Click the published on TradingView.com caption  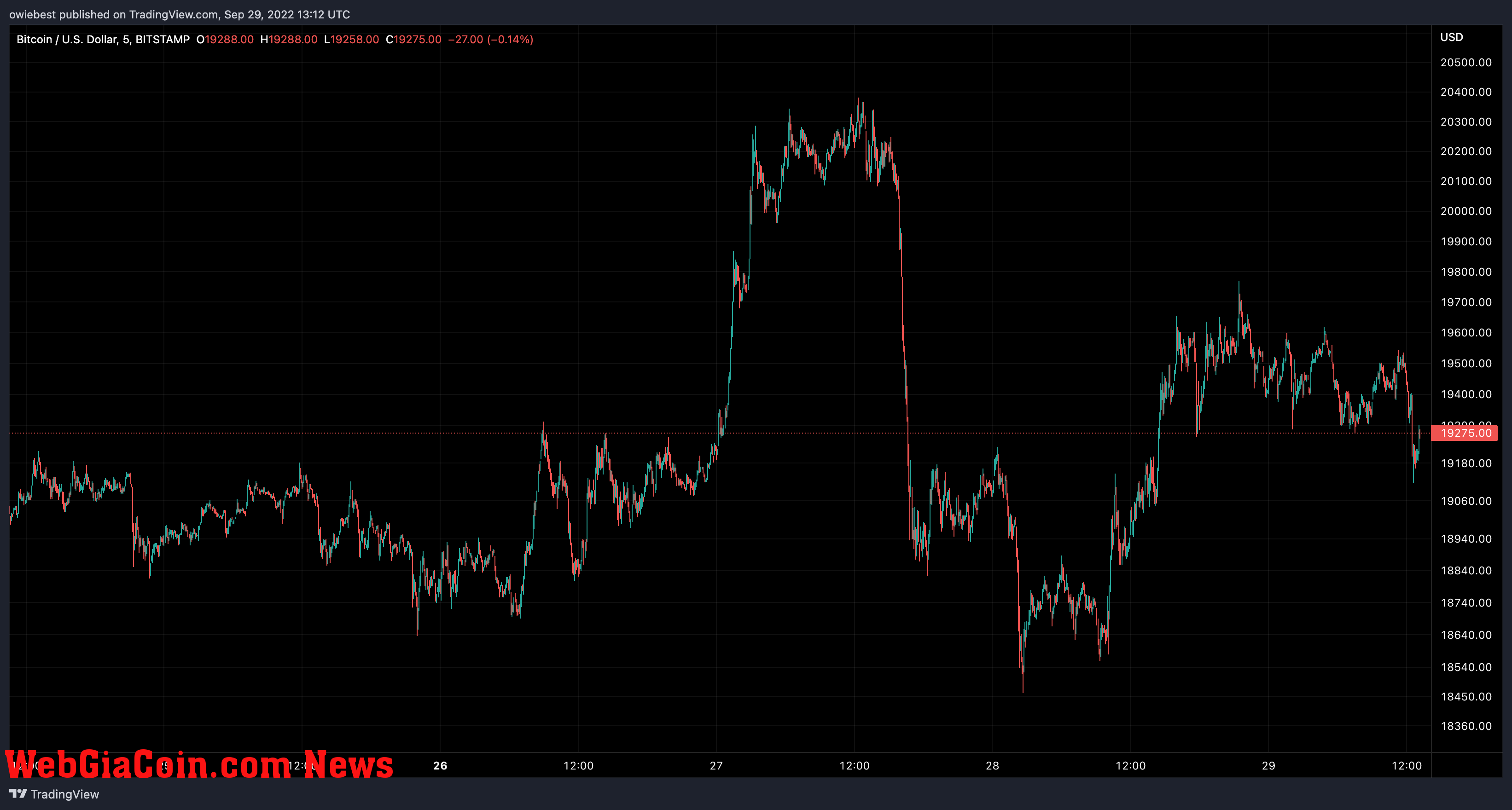[180, 14]
